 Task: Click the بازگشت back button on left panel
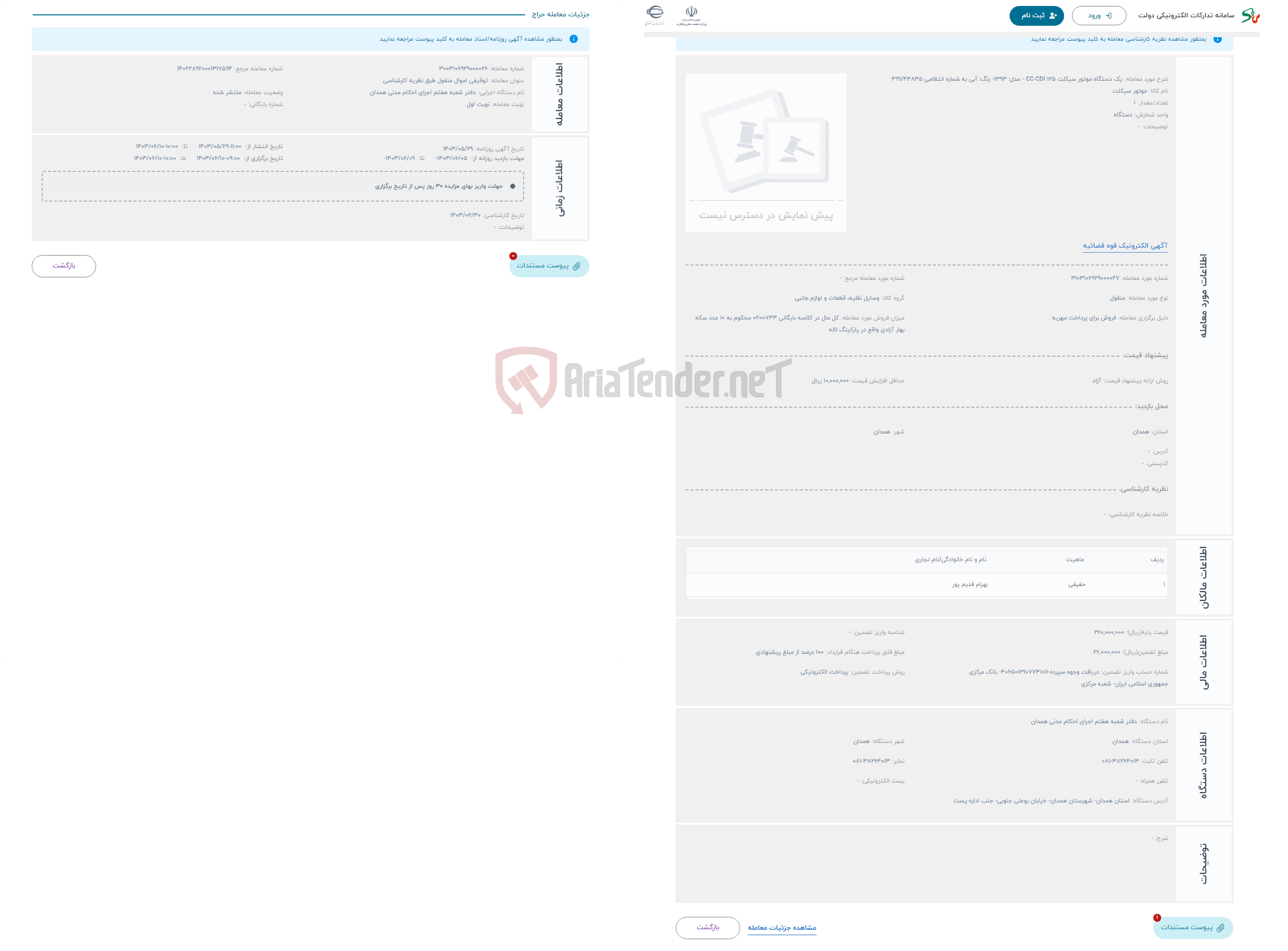64,266
